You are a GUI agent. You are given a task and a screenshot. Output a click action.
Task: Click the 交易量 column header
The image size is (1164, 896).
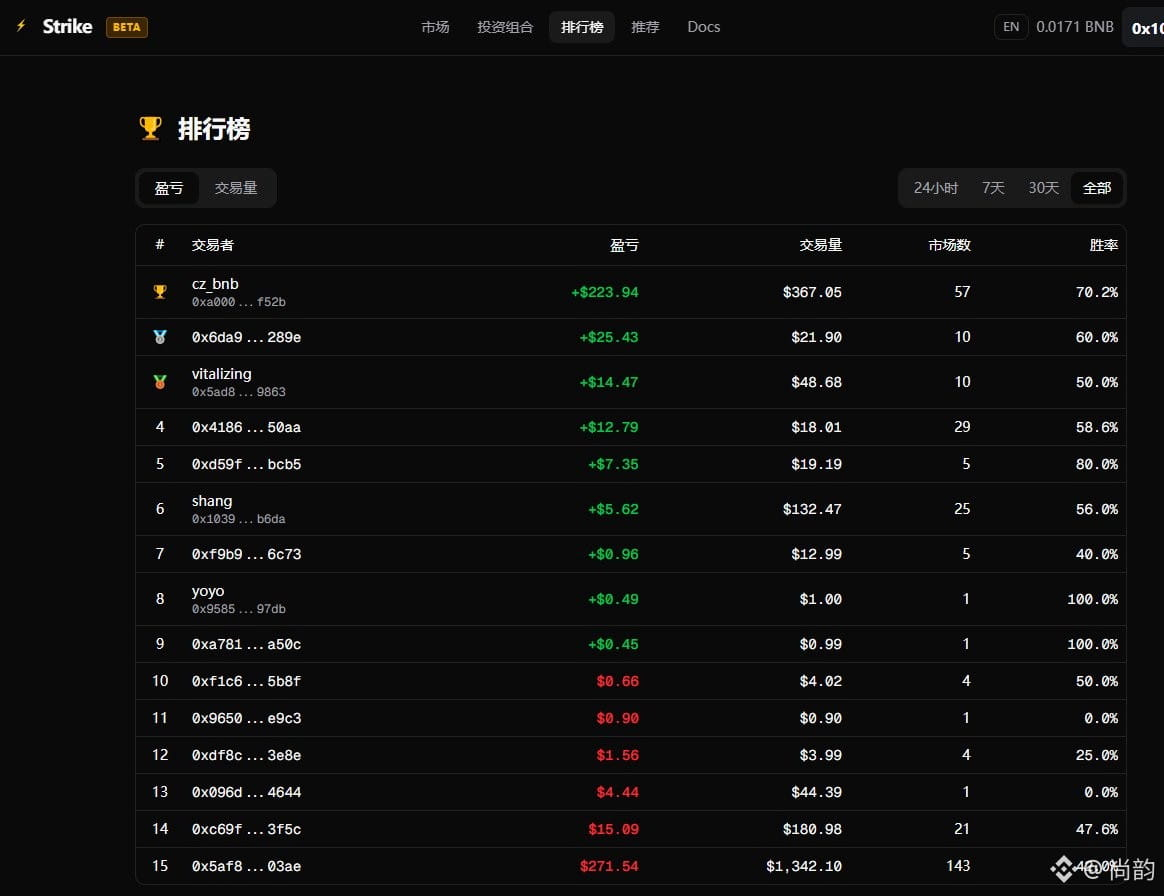click(820, 245)
